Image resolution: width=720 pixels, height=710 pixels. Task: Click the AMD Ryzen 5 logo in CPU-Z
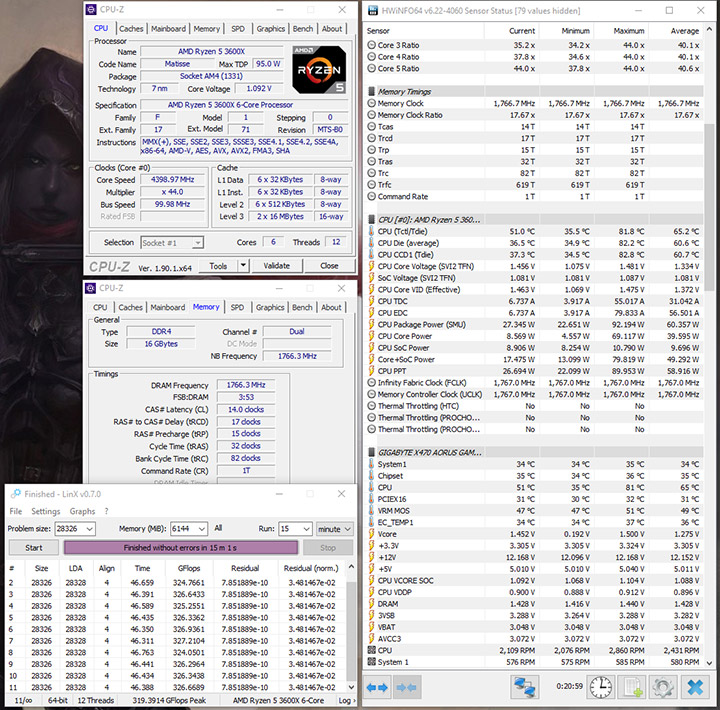coord(319,68)
